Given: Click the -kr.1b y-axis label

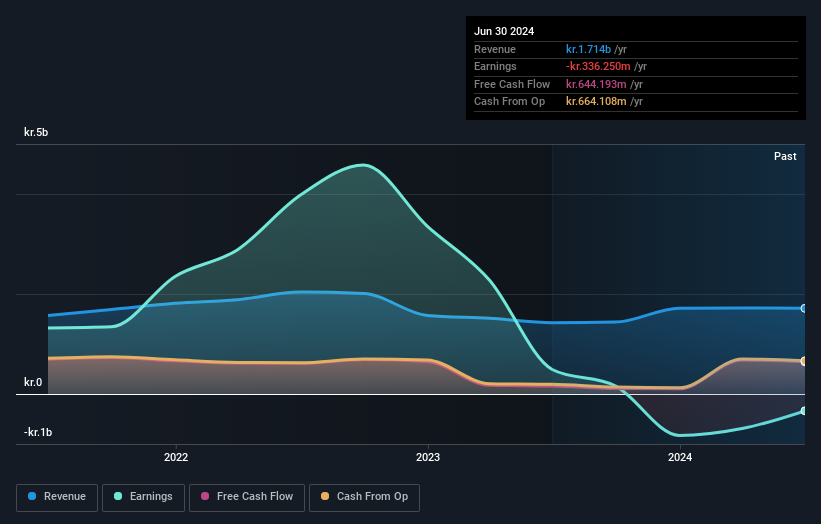Looking at the screenshot, I should (38, 432).
